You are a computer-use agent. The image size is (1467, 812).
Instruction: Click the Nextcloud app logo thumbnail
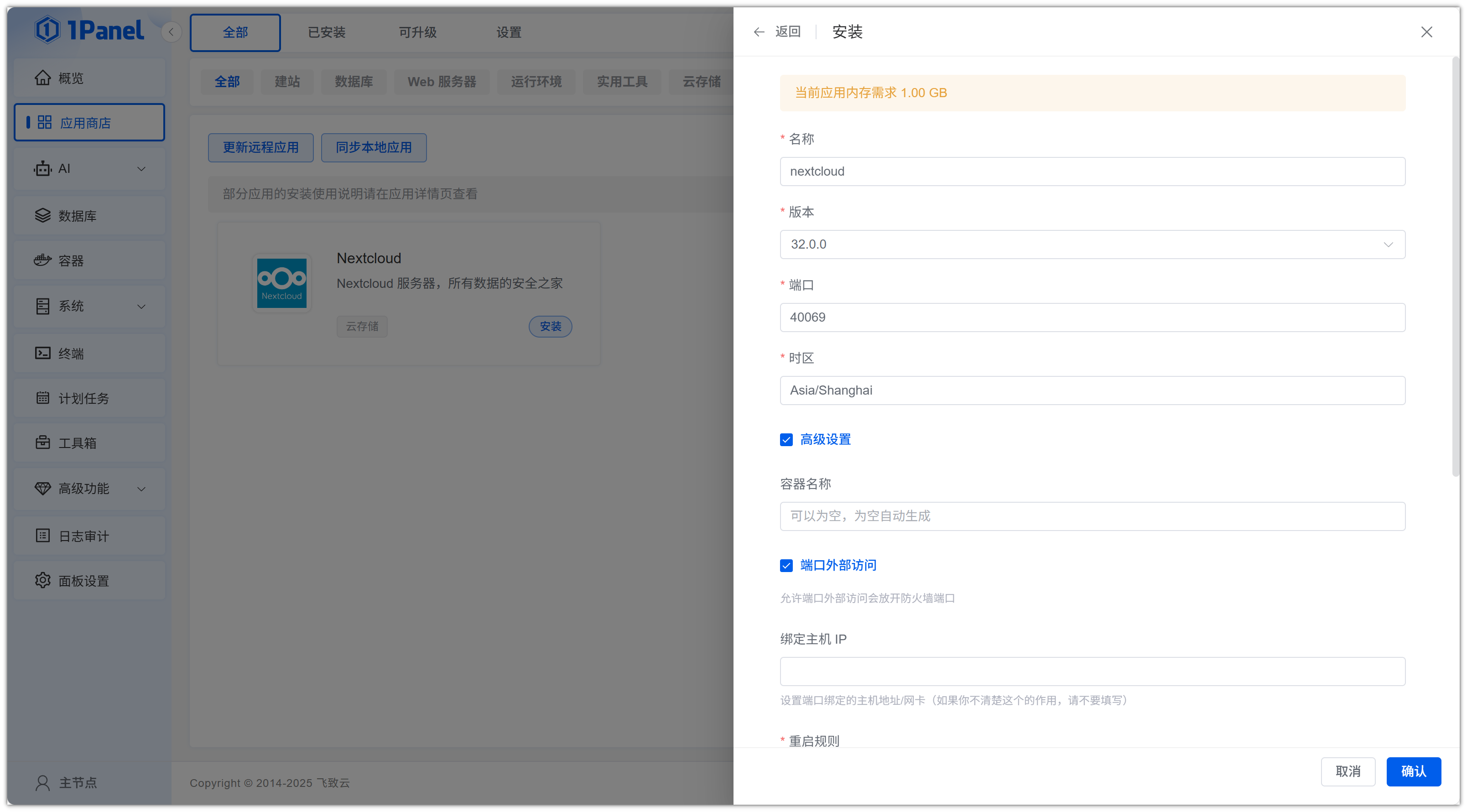[x=281, y=283]
